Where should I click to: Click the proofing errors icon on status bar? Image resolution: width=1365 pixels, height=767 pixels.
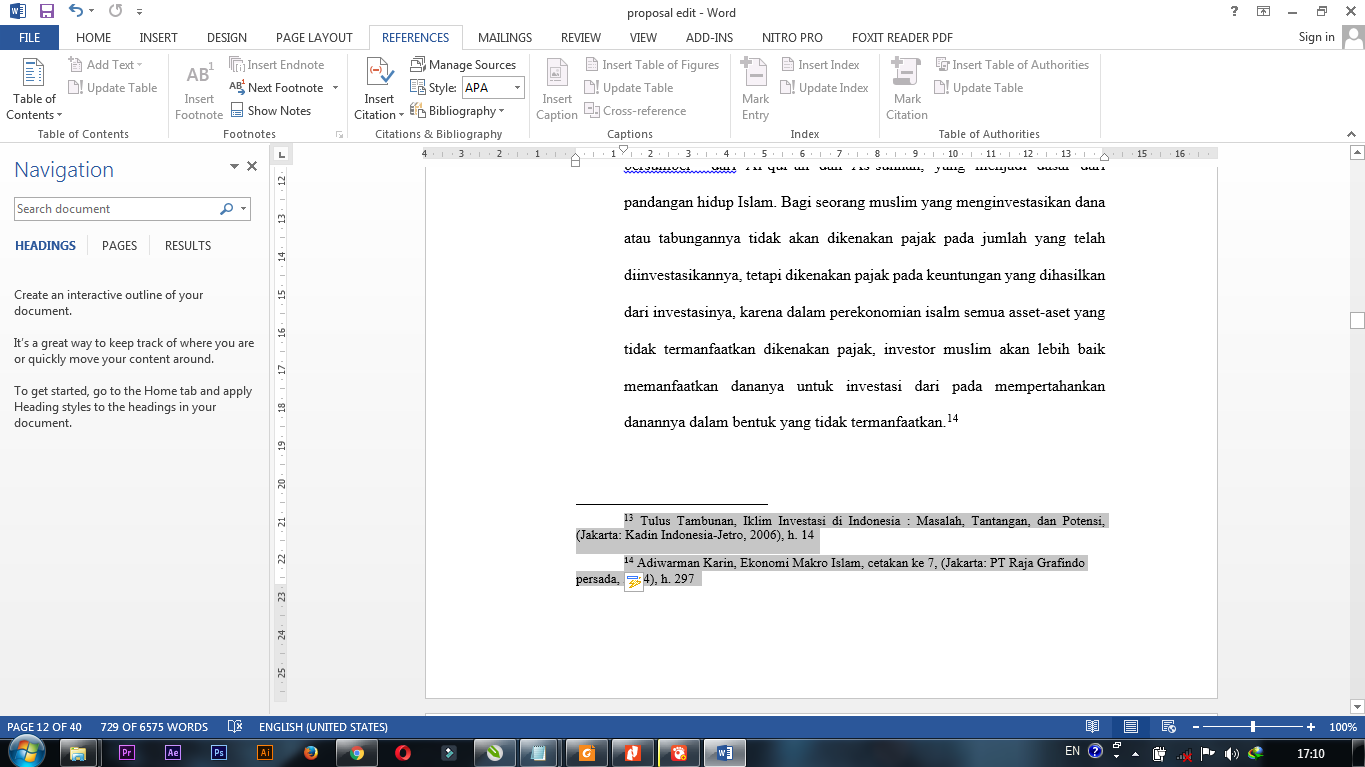[x=235, y=727]
